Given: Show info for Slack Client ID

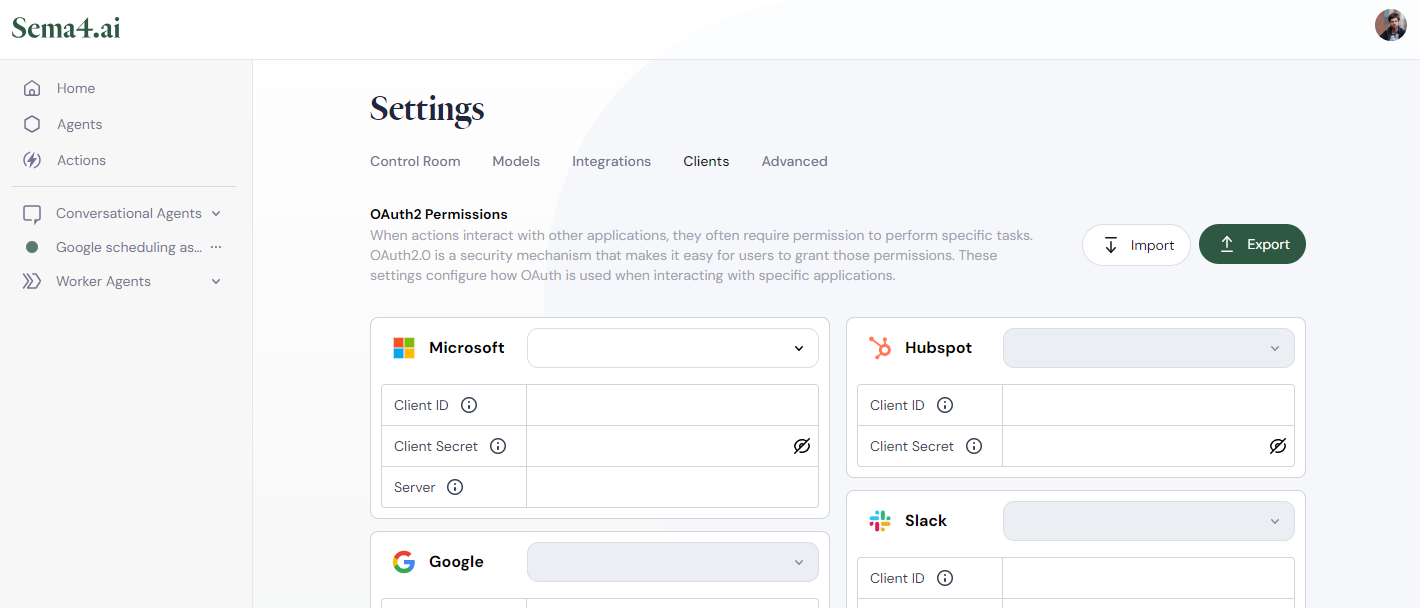Looking at the screenshot, I should pos(945,578).
